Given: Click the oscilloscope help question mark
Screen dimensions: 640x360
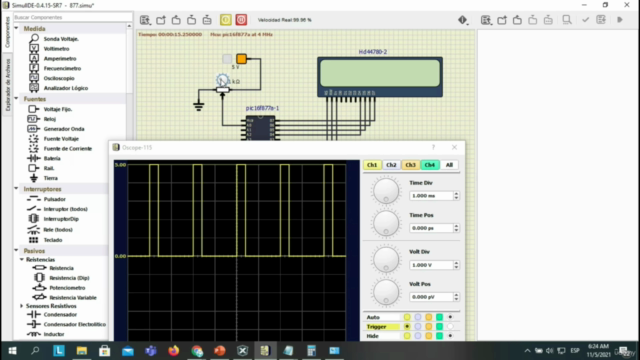Looking at the screenshot, I should point(433,147).
